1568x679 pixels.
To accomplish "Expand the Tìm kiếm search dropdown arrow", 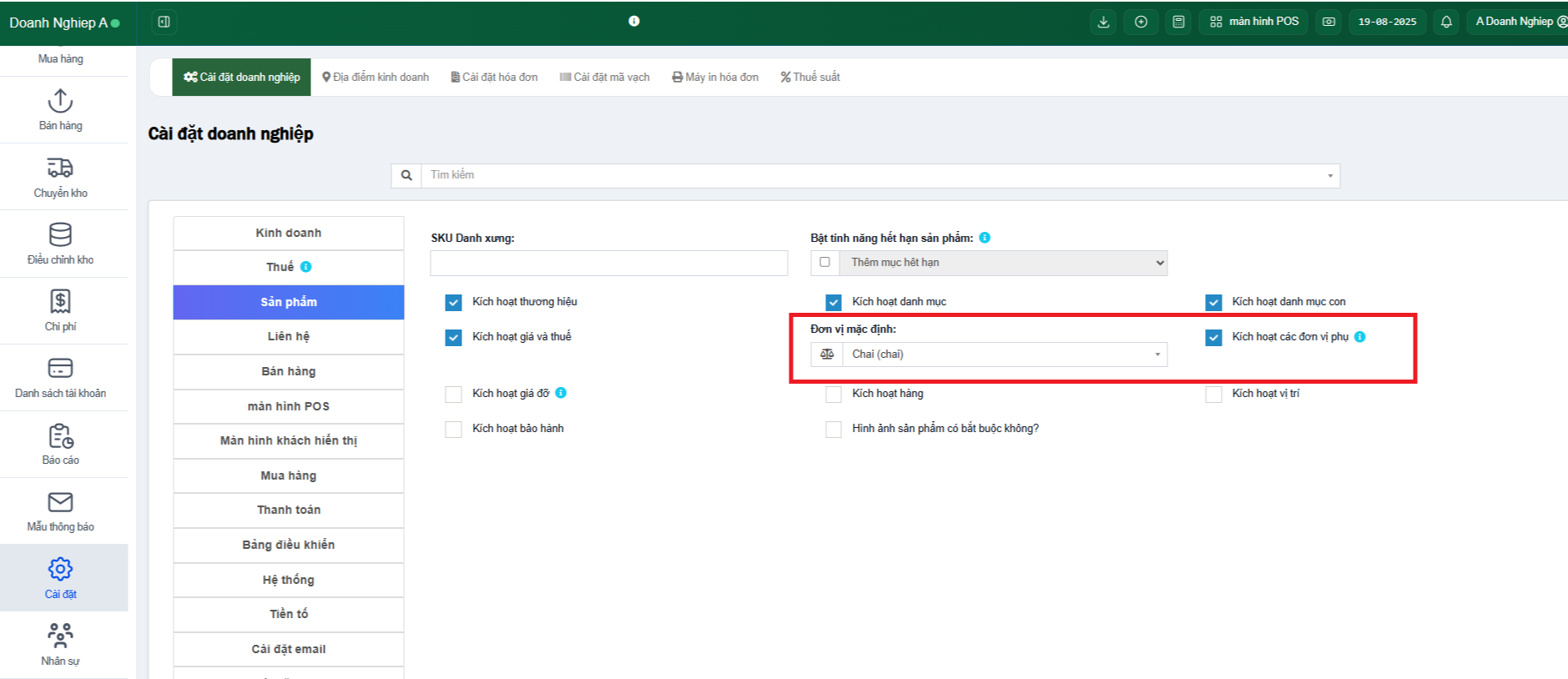I will pos(1330,176).
